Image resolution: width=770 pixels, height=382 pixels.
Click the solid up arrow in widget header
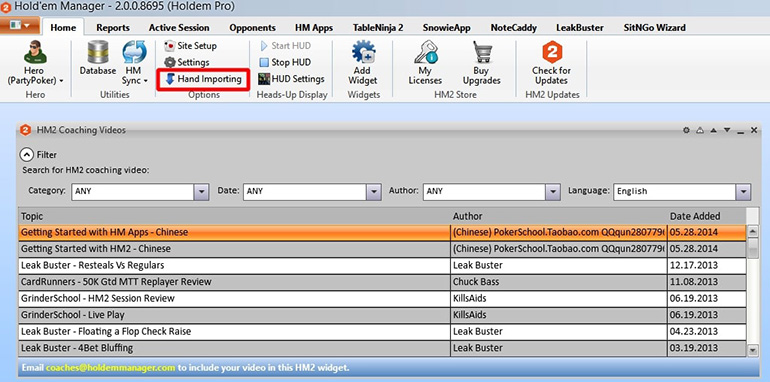pos(713,130)
